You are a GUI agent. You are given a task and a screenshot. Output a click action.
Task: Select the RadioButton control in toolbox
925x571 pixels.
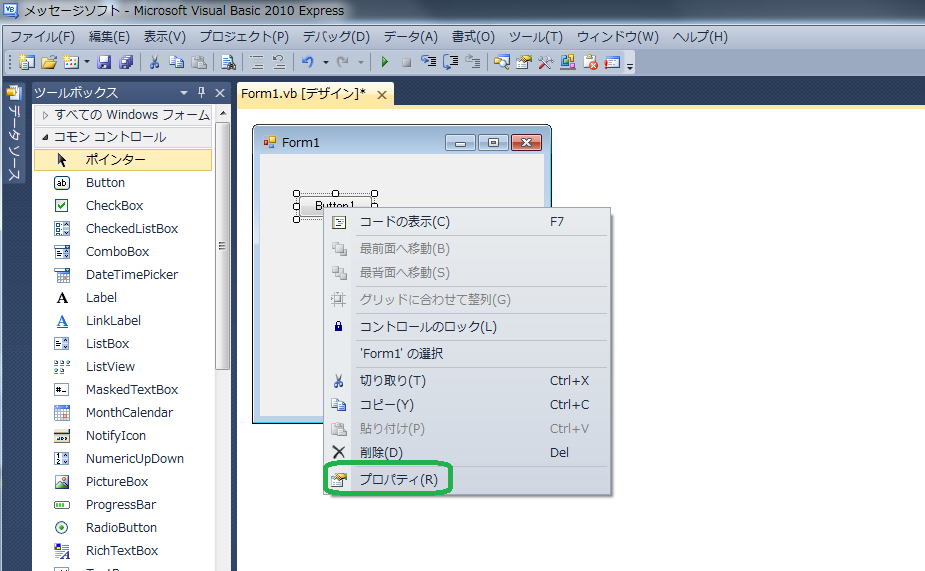coord(123,527)
